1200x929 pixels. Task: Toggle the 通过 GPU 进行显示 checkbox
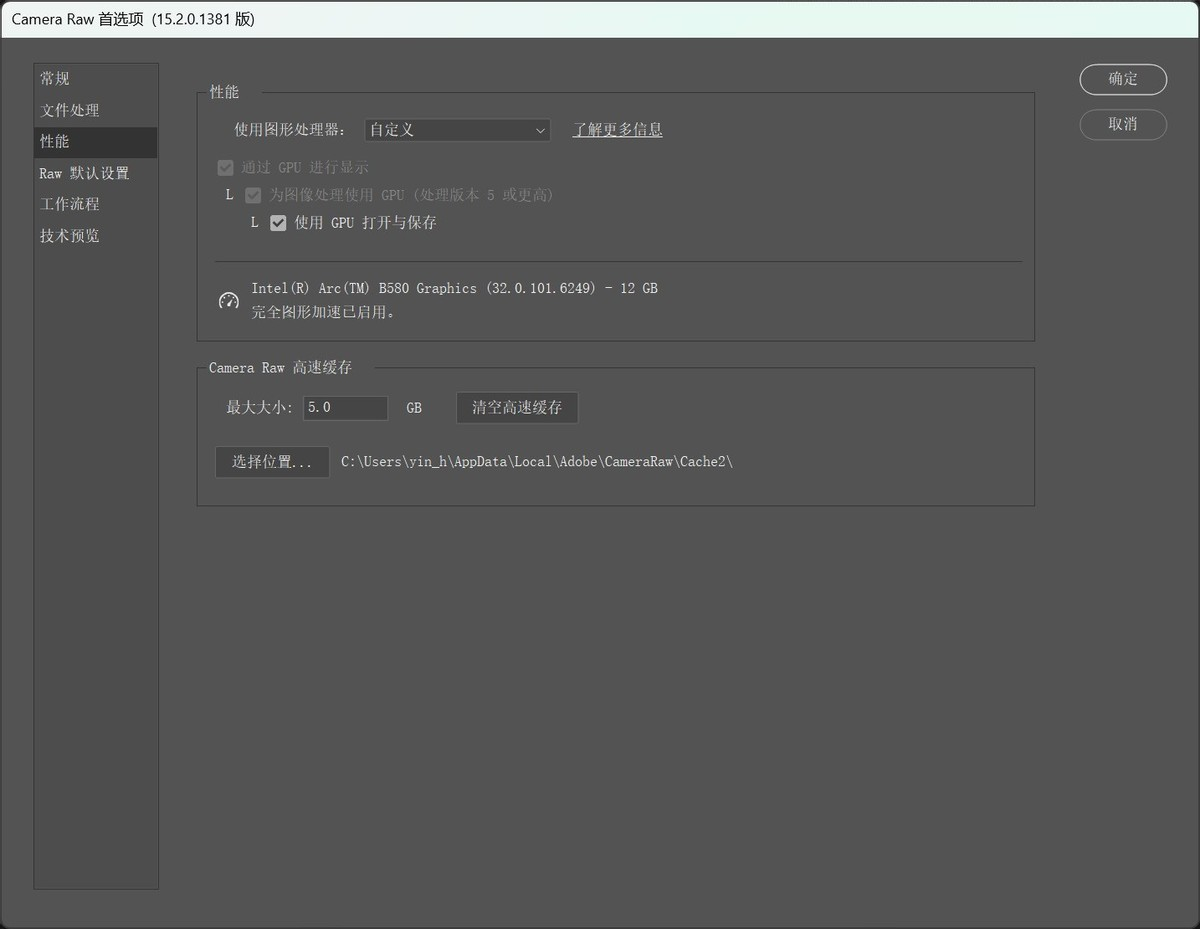pyautogui.click(x=226, y=168)
